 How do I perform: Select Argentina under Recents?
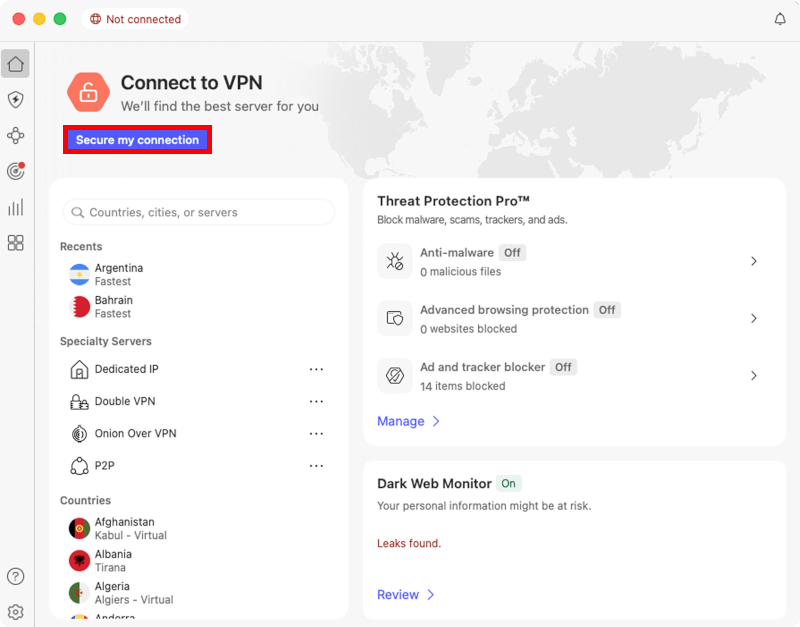tap(119, 274)
